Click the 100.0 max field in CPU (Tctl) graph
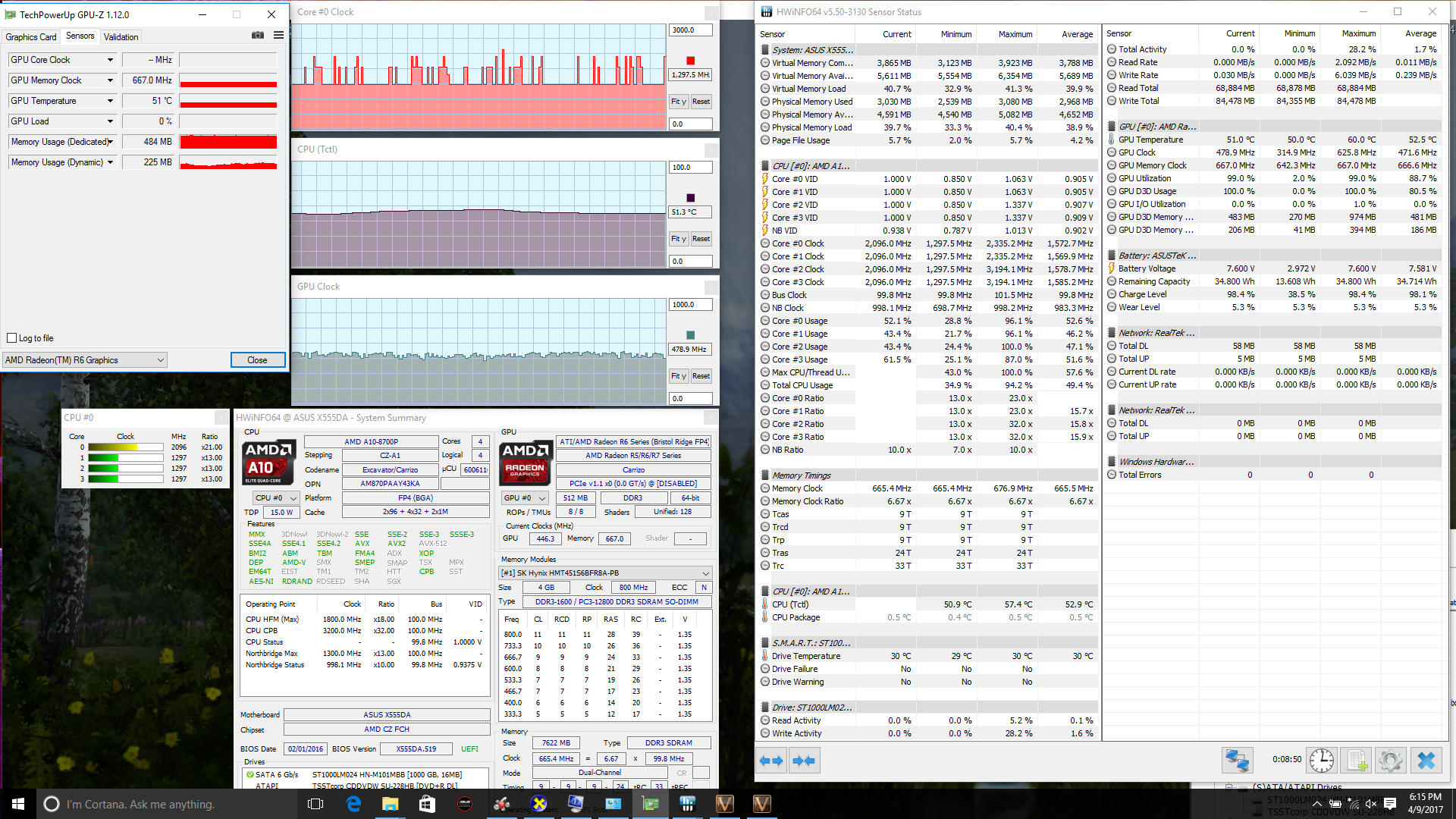The height and width of the screenshot is (819, 1456). pos(691,168)
